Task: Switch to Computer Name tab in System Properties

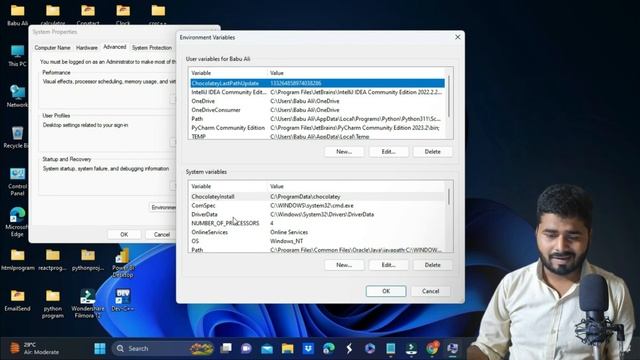Action: pyautogui.click(x=52, y=48)
